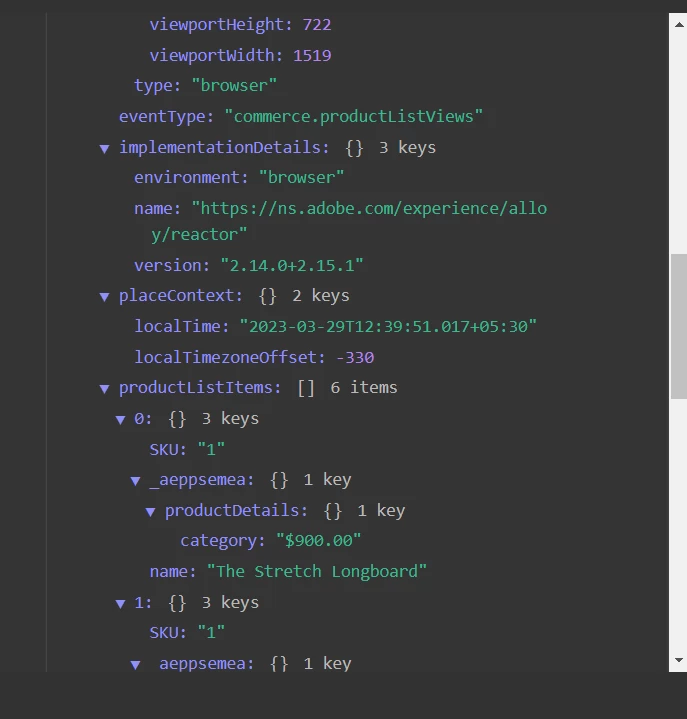Click the SKU "1" value under item 0
The image size is (687, 719).
[x=211, y=449]
